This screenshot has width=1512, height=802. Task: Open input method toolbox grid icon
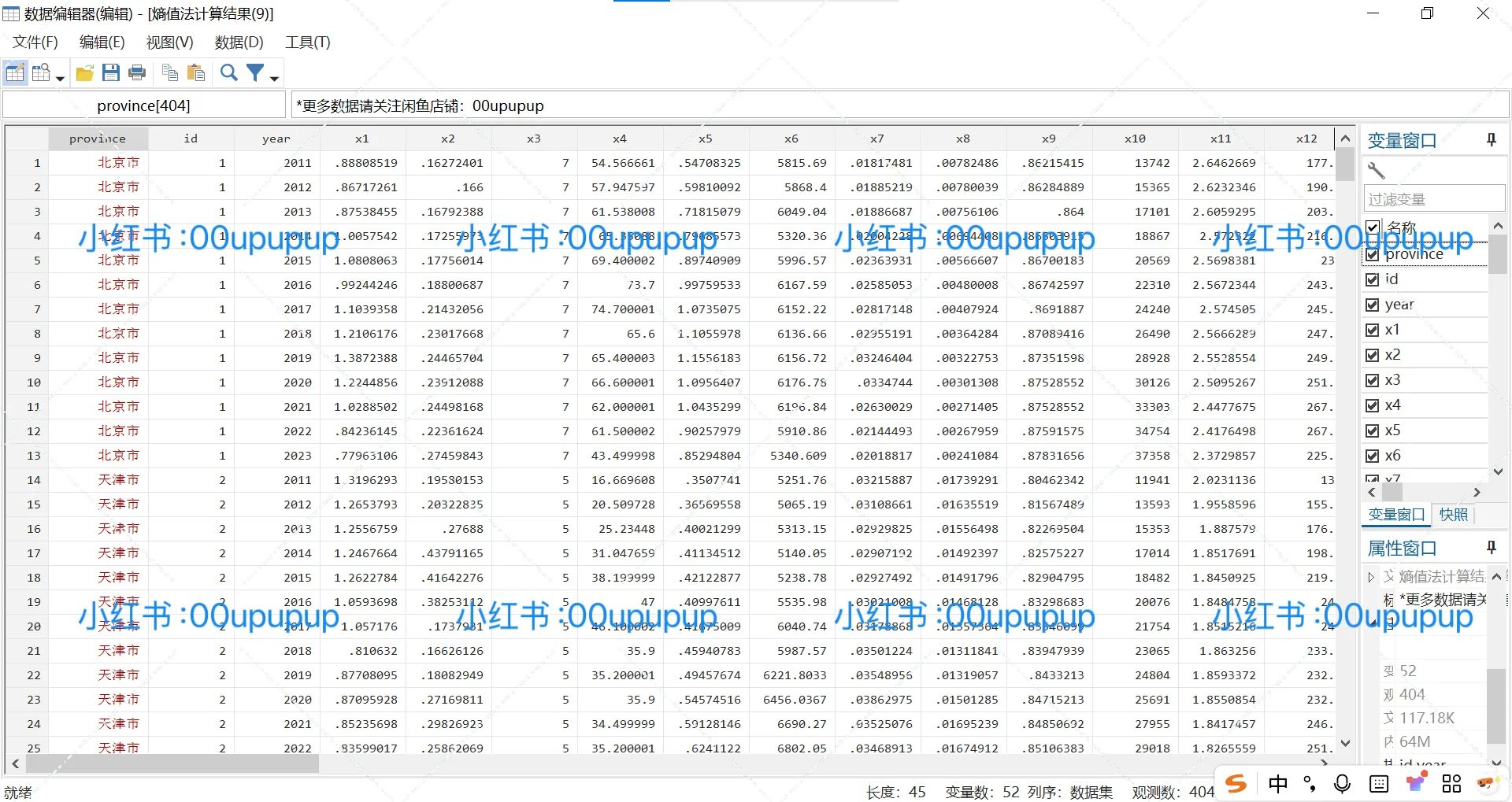(1451, 783)
